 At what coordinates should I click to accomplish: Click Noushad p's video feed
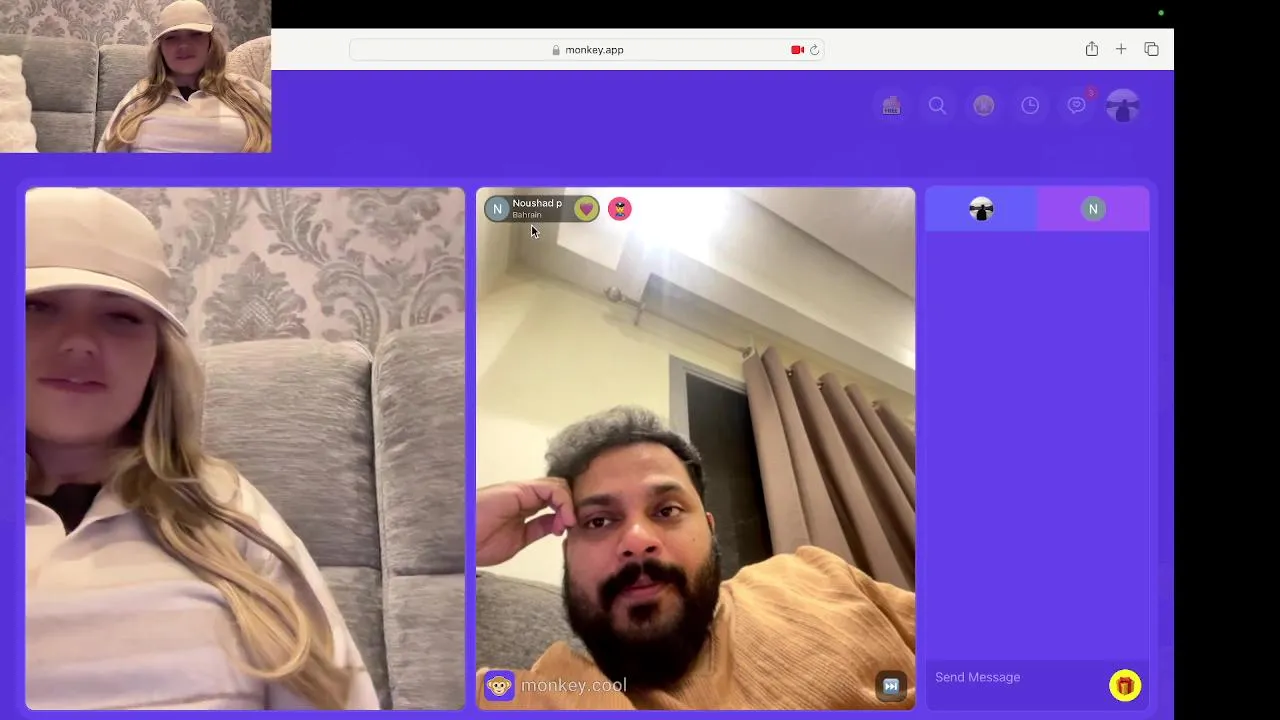pyautogui.click(x=696, y=449)
